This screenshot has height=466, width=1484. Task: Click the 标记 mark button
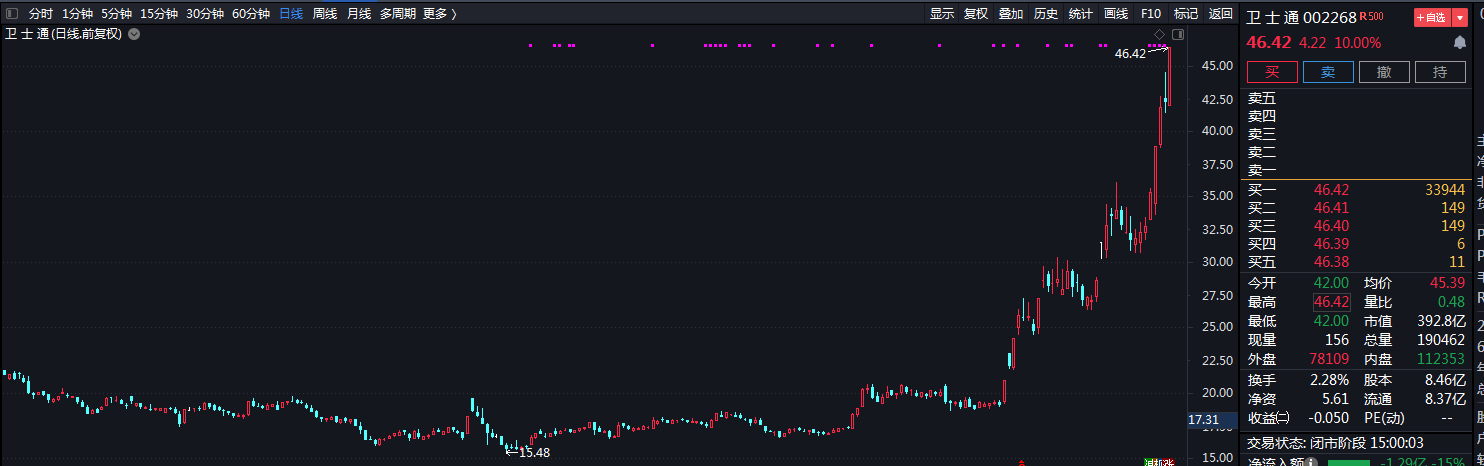(1186, 14)
